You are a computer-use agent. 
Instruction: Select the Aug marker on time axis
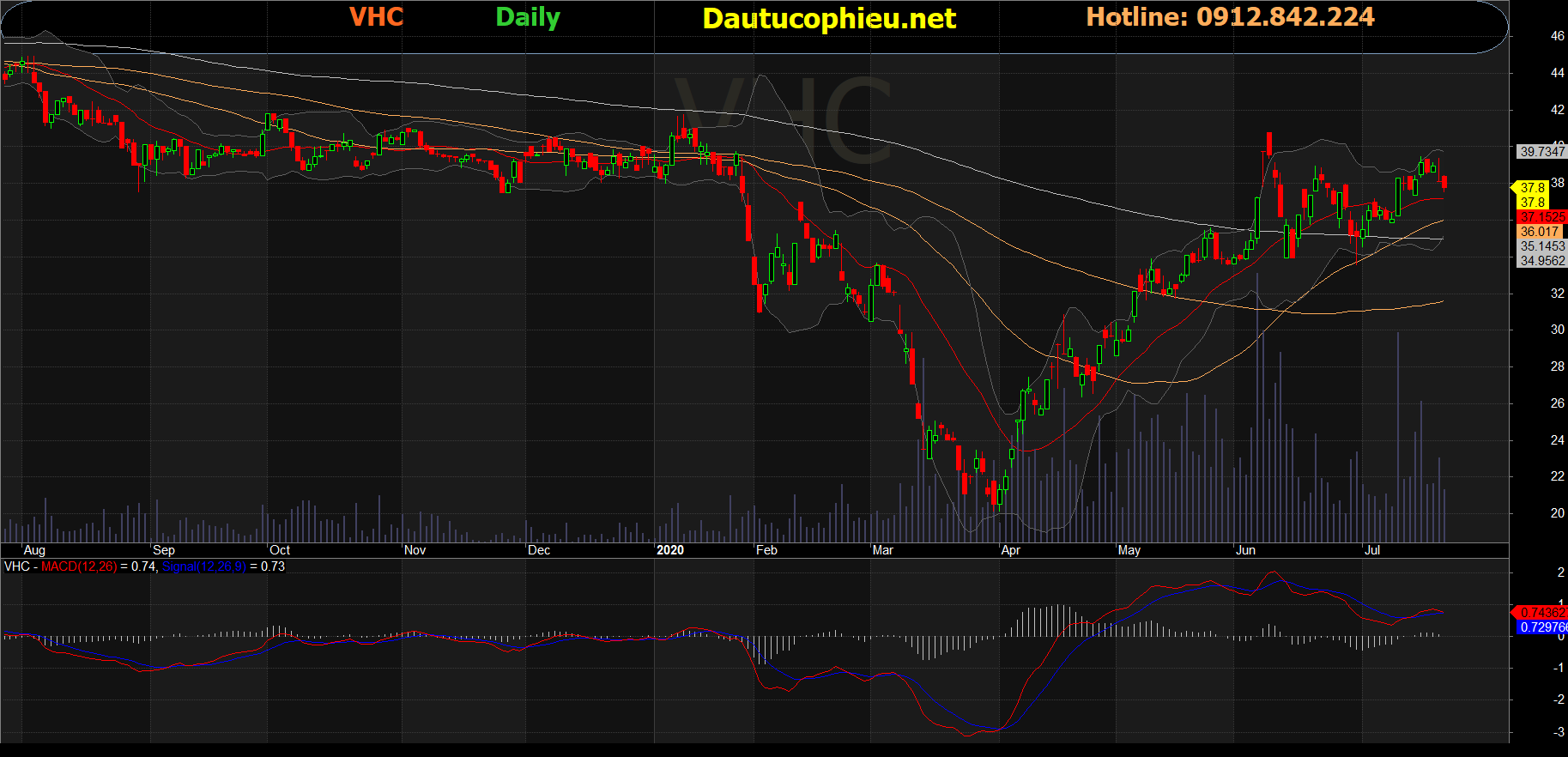coord(34,550)
